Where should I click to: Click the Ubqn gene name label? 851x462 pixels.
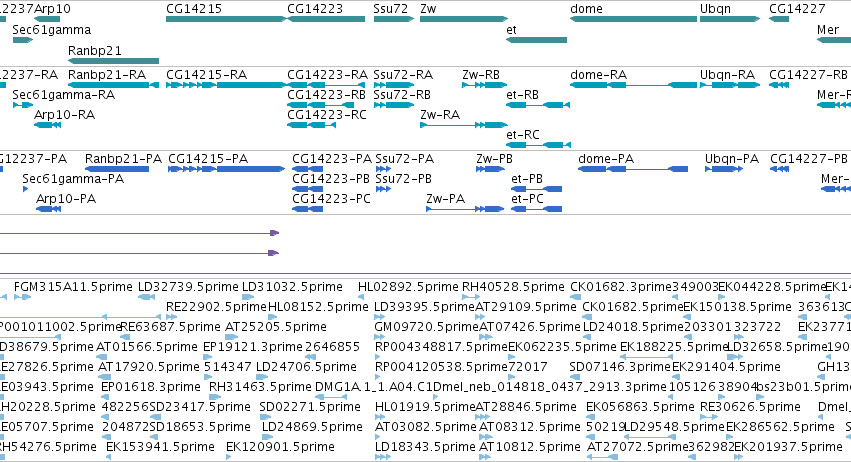(715, 9)
